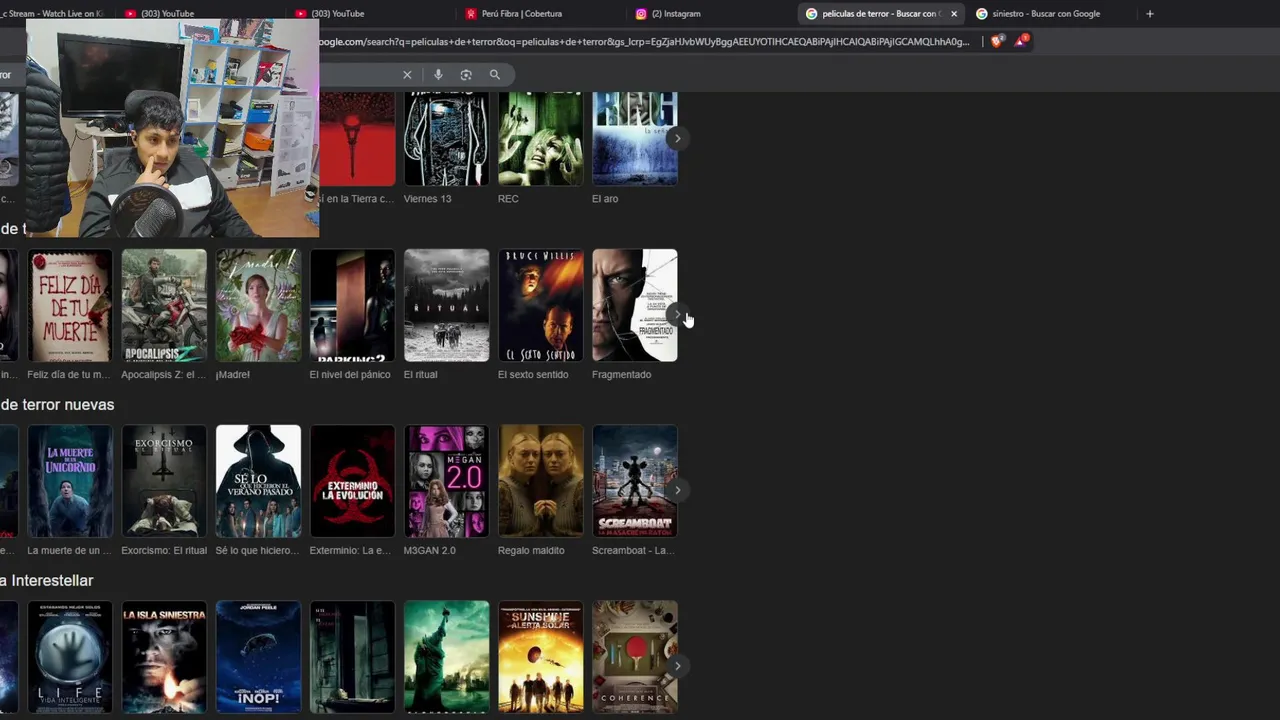Viewport: 1280px width, 720px height.
Task: Click the 'El nivel del pánico' caption
Action: click(350, 375)
